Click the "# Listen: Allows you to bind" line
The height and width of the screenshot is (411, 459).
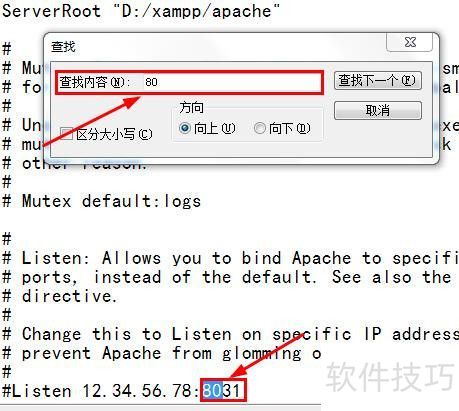(230, 258)
